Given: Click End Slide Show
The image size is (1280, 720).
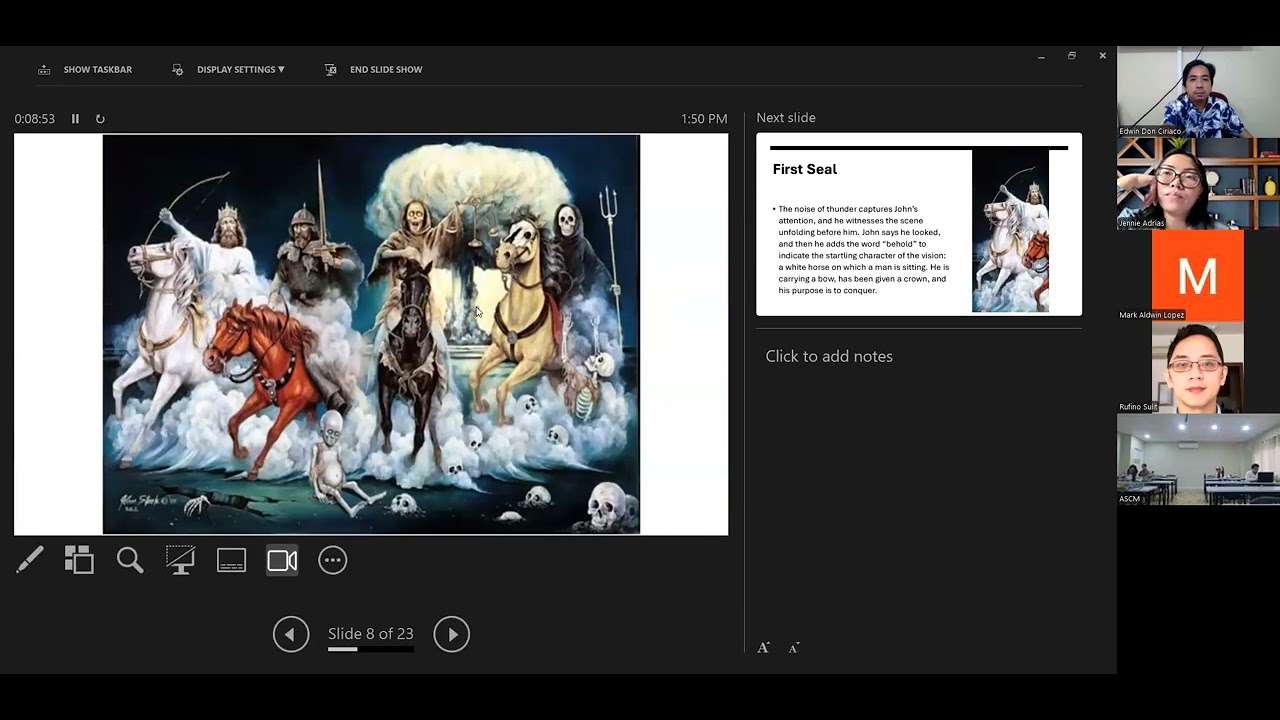Looking at the screenshot, I should click(386, 69).
